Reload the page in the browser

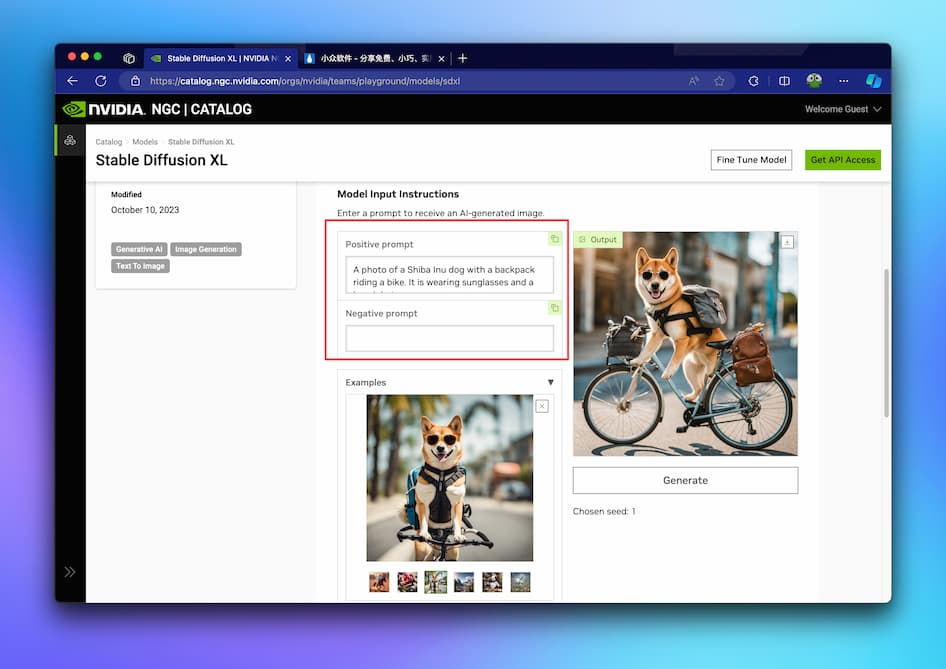tap(101, 81)
